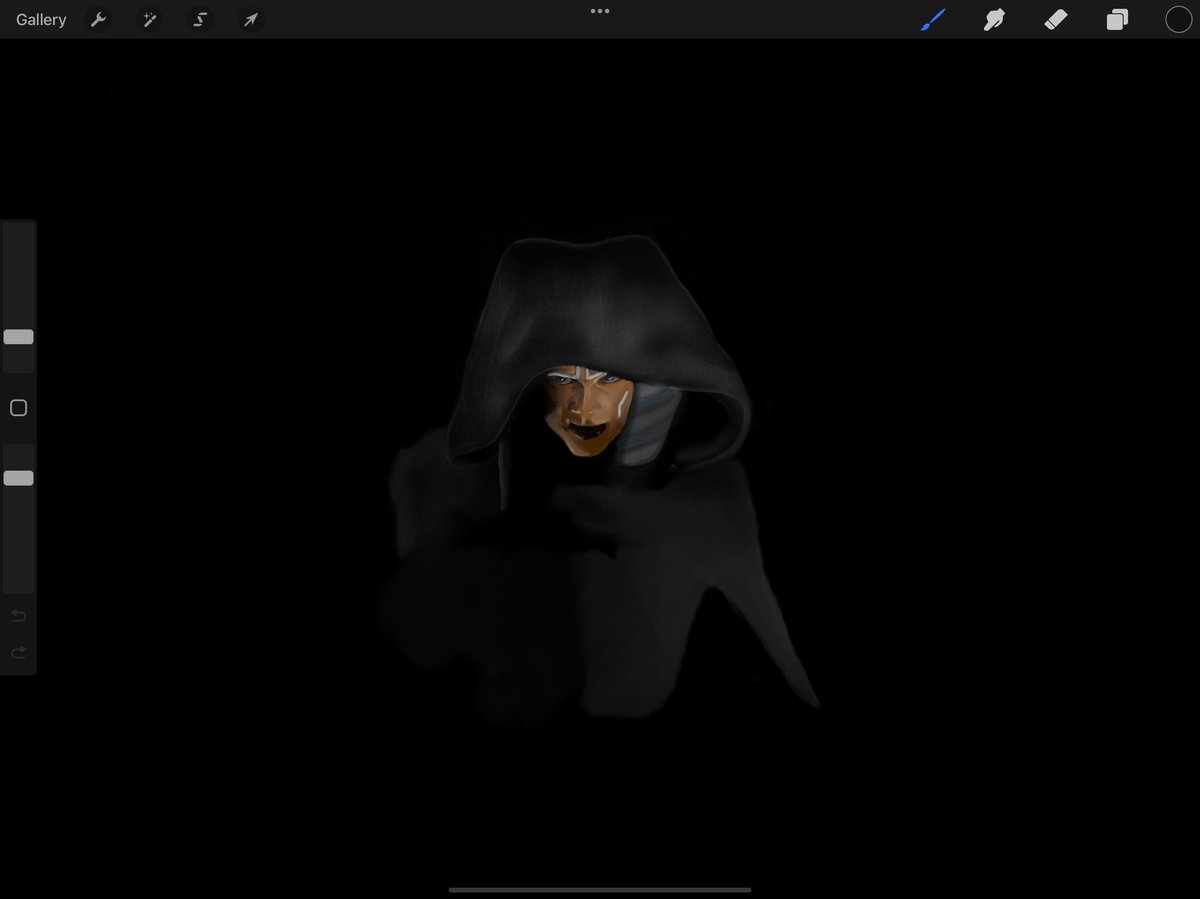This screenshot has width=1200, height=899.
Task: Tap the iPad home indicator bar
Action: pyautogui.click(x=599, y=889)
